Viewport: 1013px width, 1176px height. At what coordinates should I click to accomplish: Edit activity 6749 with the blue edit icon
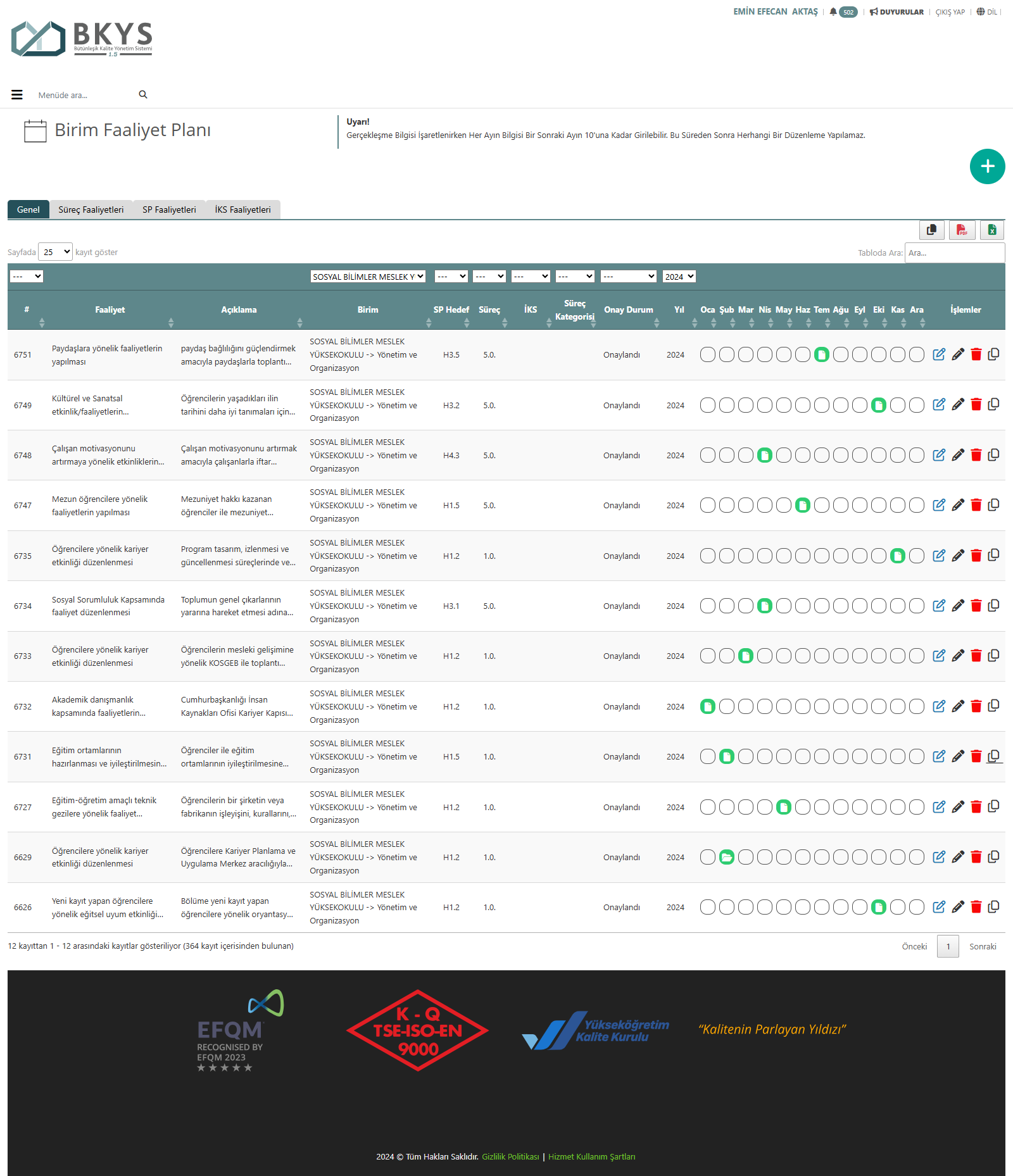click(x=939, y=405)
